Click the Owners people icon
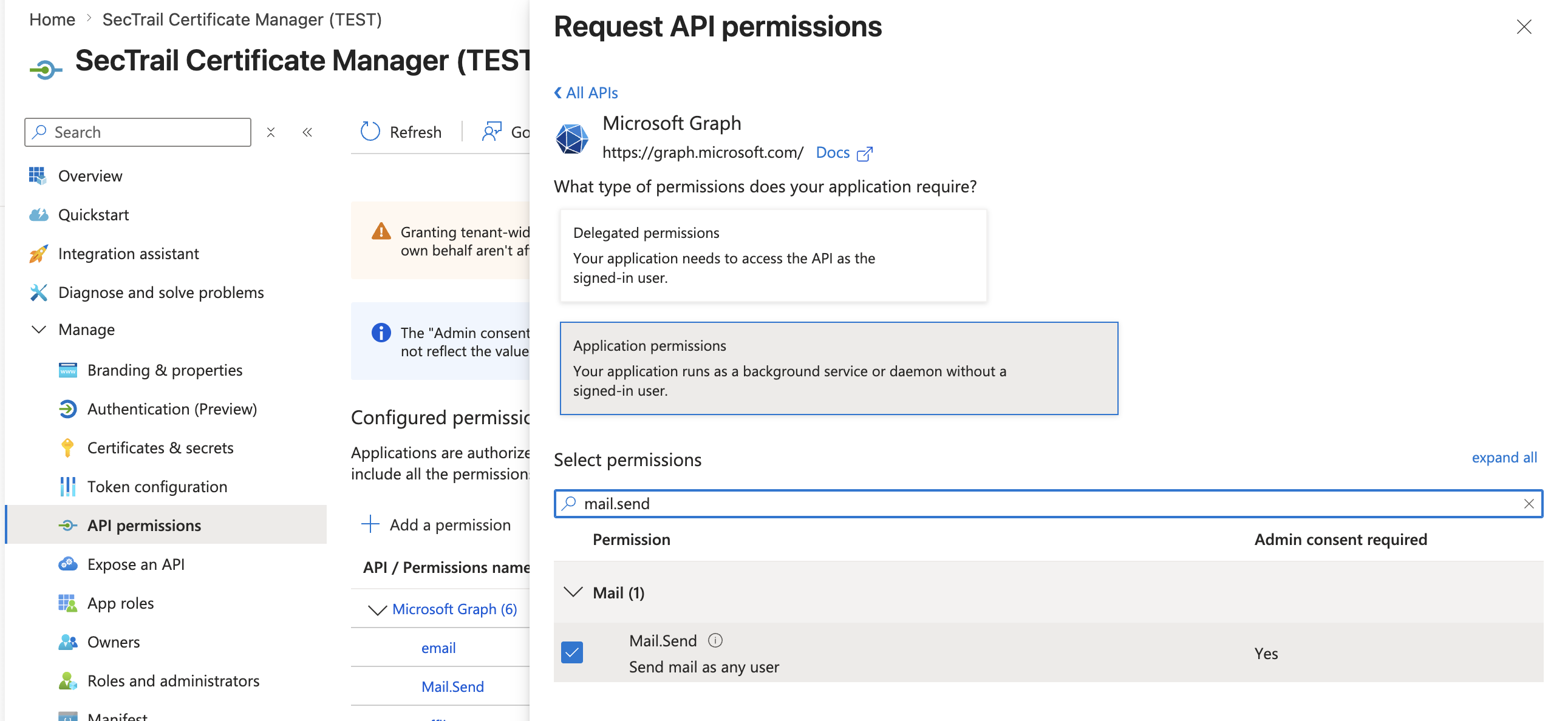 67,642
